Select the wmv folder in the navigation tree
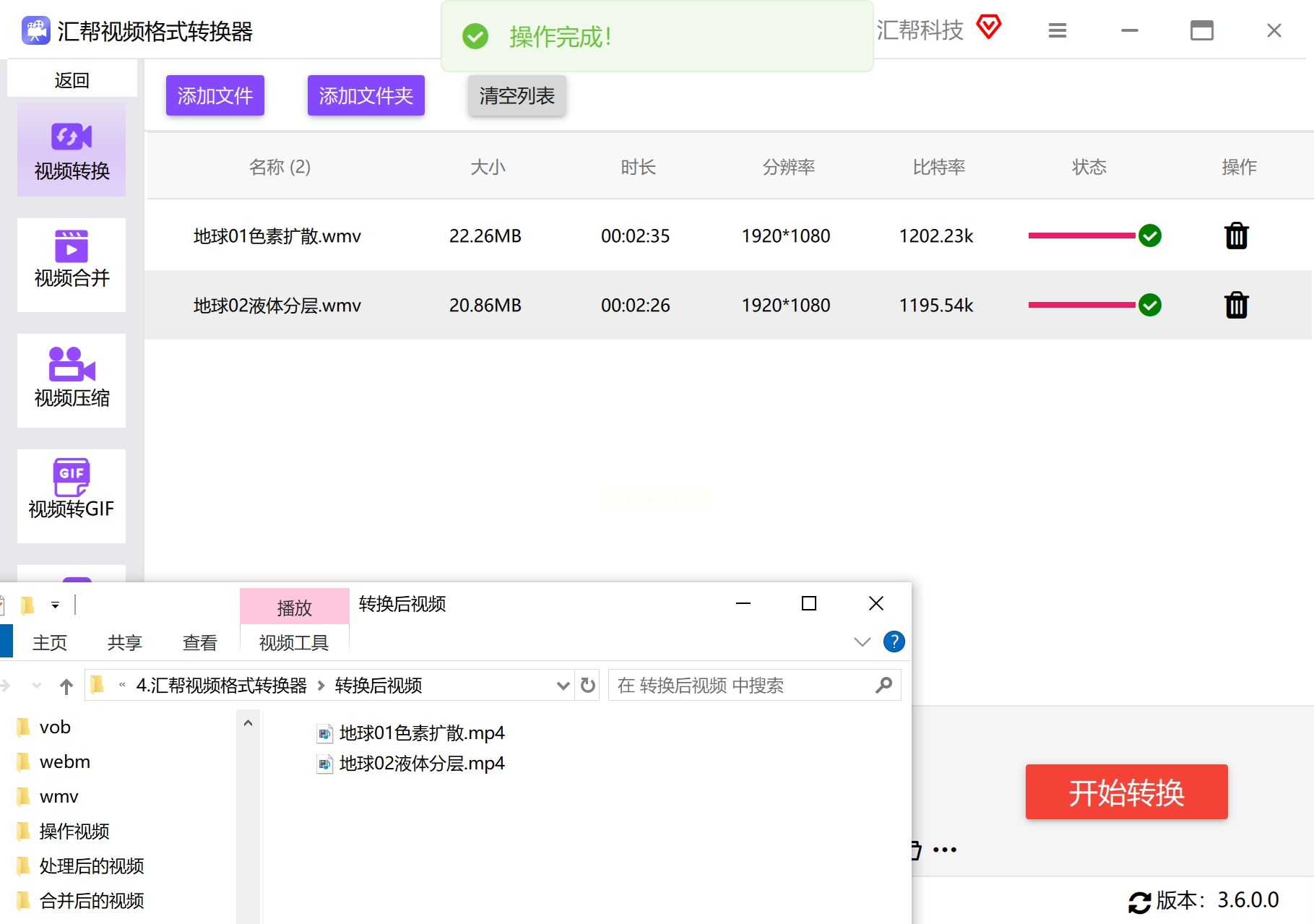This screenshot has height=924, width=1314. [59, 796]
